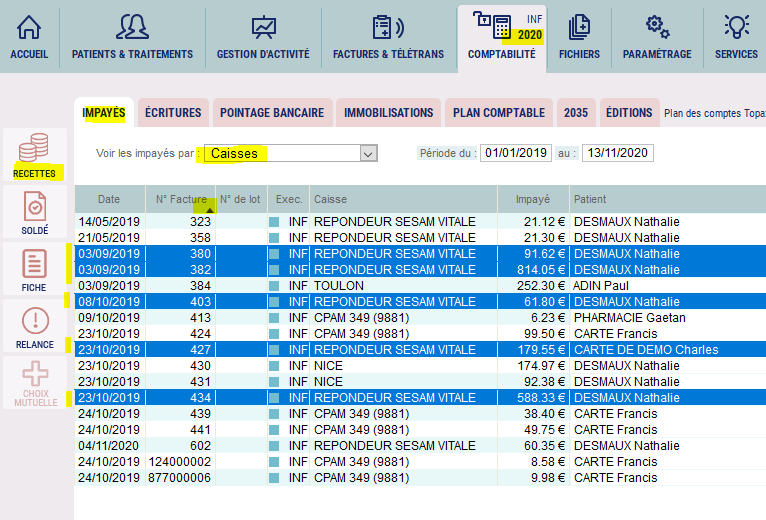Select invoice number 430
Screen dimensions: 766x520
tap(200, 366)
